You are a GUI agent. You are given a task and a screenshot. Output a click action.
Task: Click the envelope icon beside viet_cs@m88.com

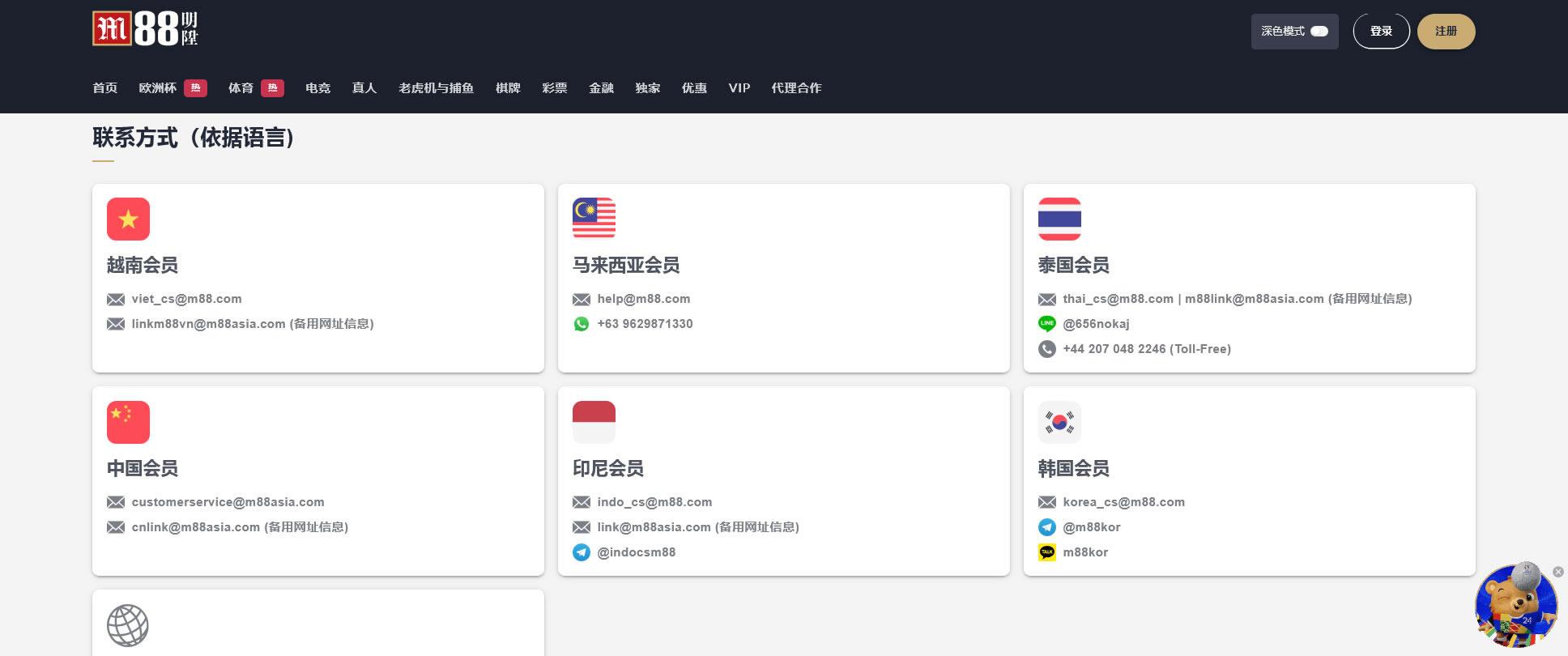pos(116,300)
